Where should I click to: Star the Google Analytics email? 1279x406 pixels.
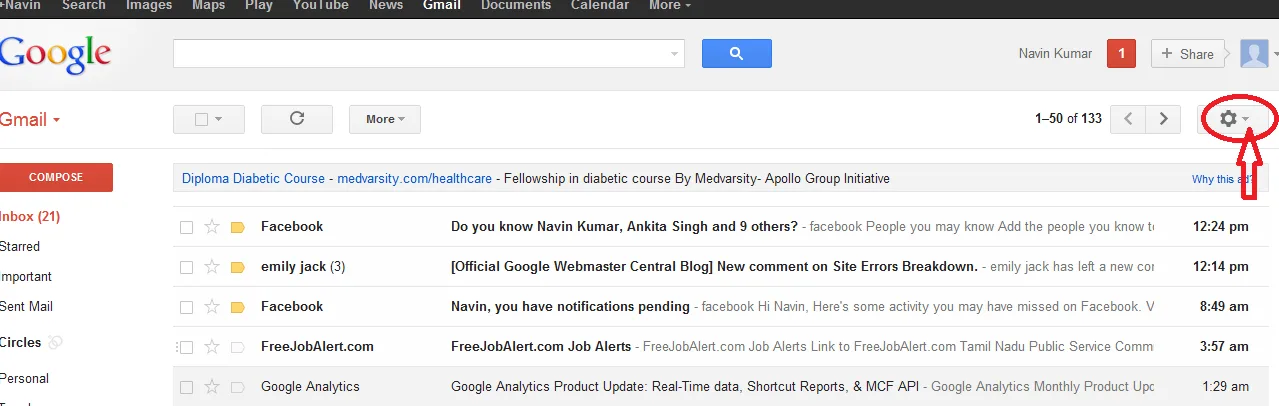click(212, 387)
